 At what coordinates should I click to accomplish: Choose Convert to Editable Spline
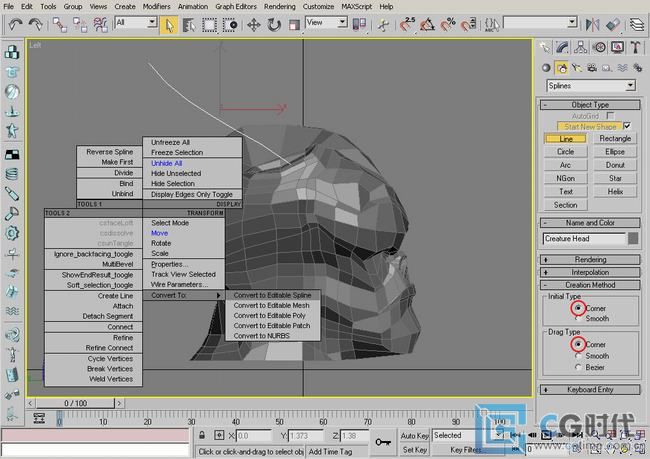[x=272, y=295]
